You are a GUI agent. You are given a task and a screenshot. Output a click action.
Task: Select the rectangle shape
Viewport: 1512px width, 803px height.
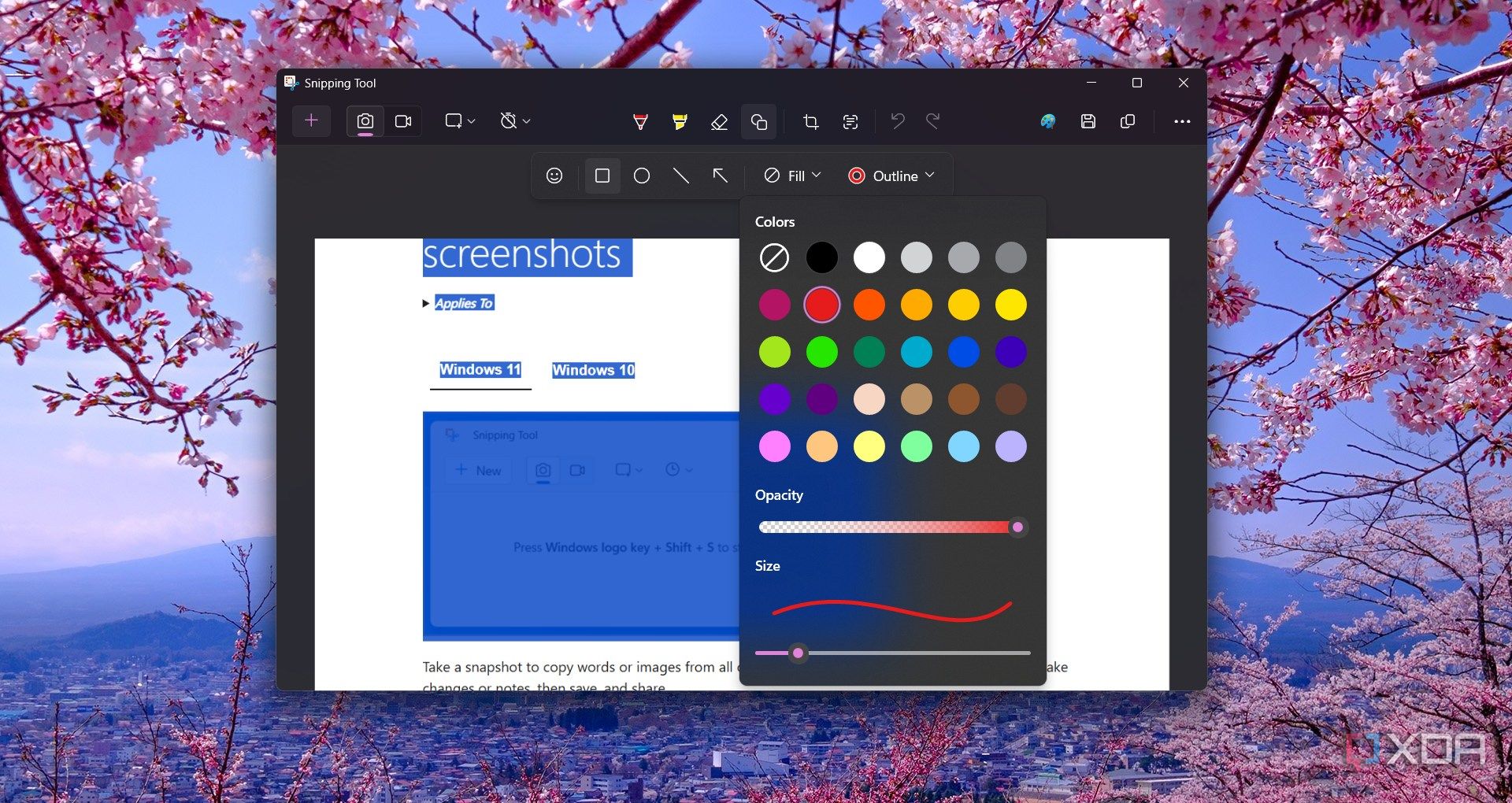tap(602, 176)
